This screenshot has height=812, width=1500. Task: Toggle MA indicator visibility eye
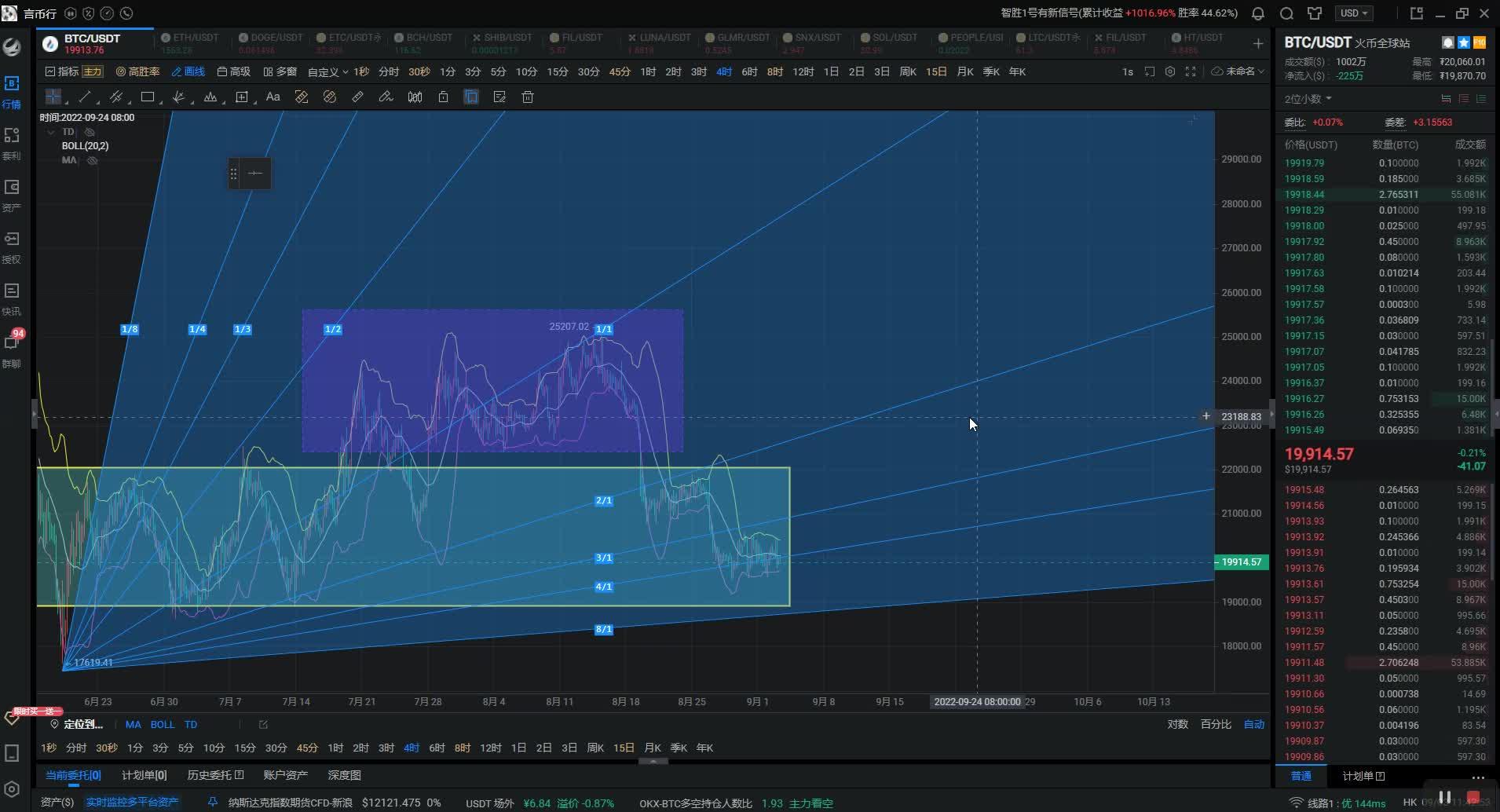(92, 160)
